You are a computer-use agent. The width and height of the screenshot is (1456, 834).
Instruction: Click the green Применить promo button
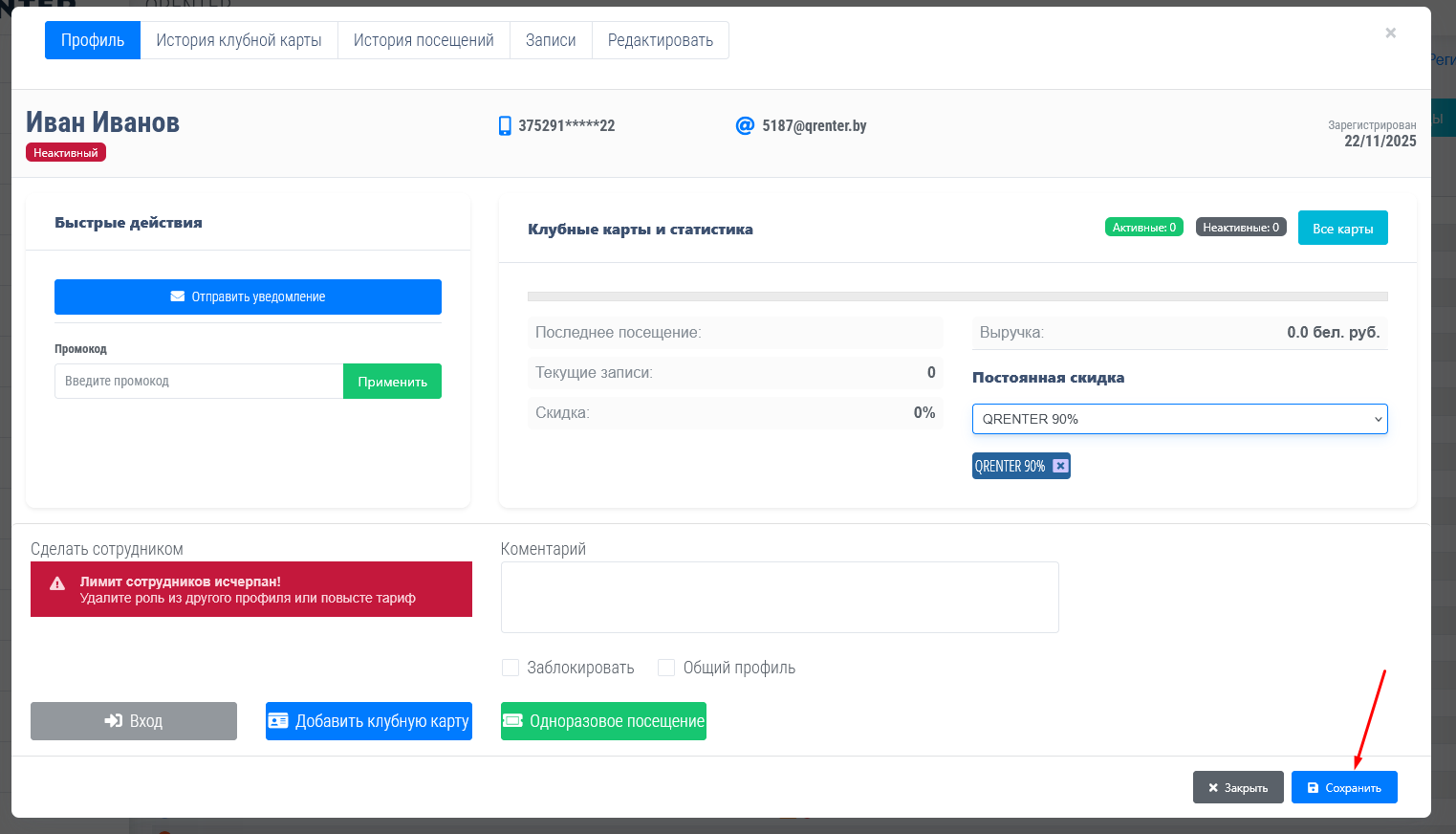tap(392, 382)
